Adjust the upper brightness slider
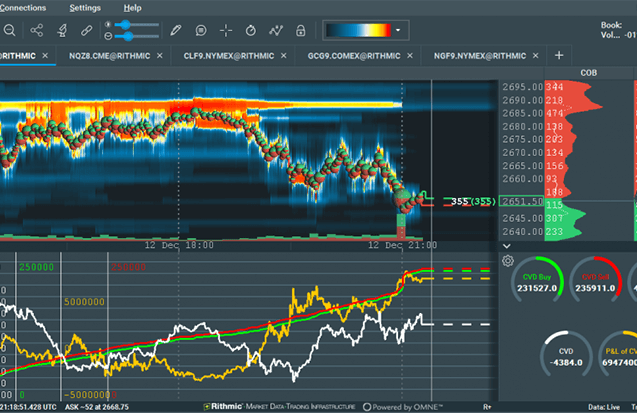This screenshot has width=637, height=413. 137,25
